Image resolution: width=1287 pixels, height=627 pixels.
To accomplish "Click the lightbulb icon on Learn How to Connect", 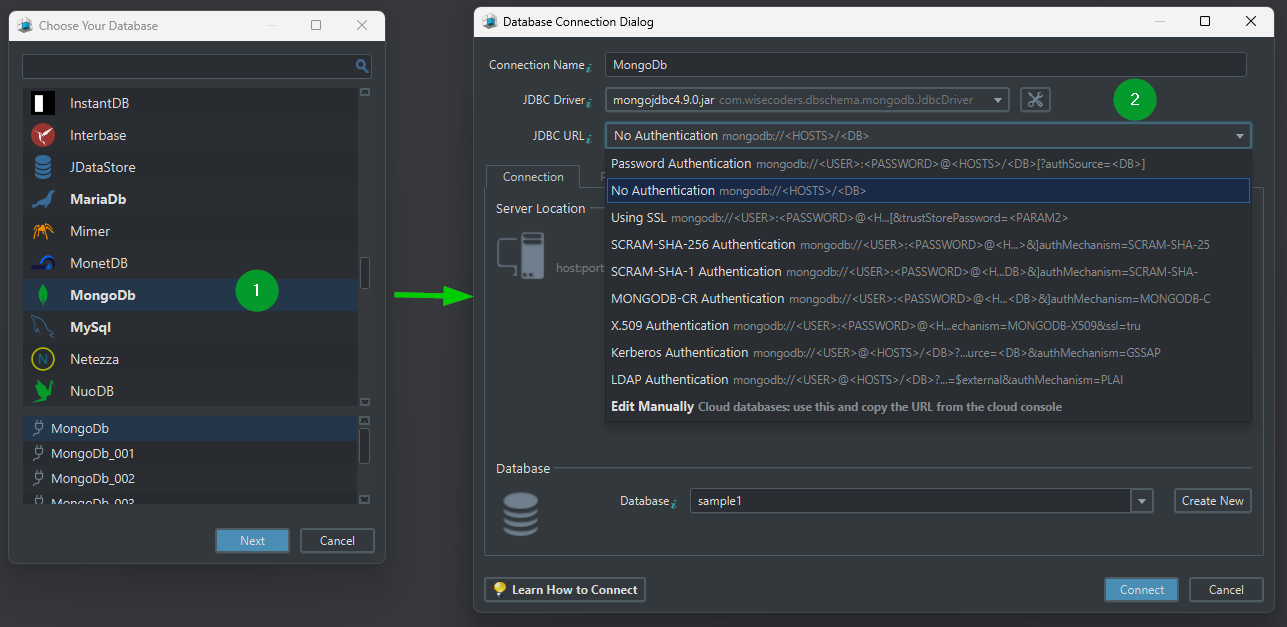I will [499, 589].
